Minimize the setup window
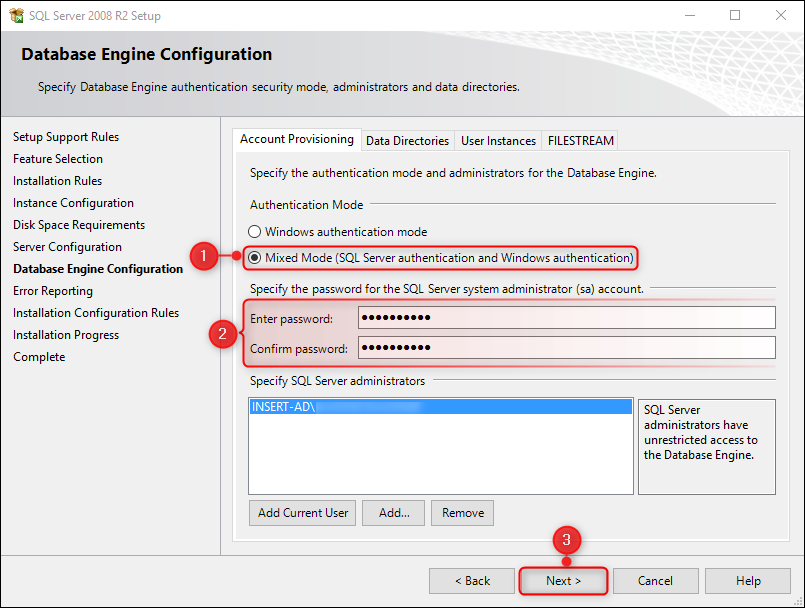Viewport: 805px width, 608px height. (690, 15)
